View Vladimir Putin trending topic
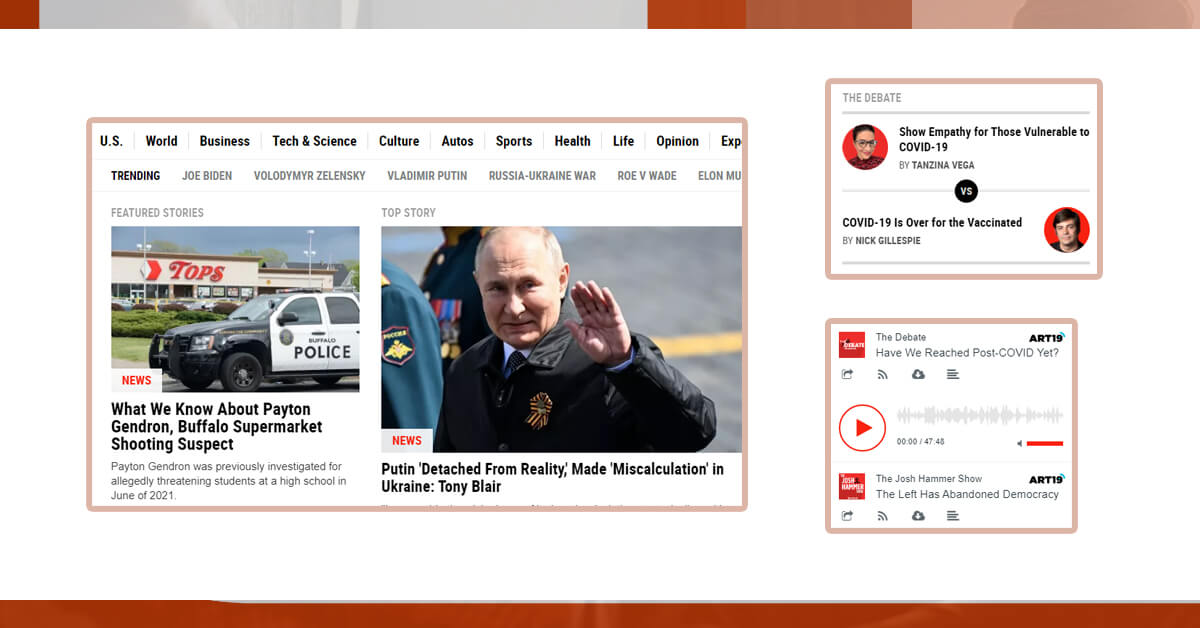 (427, 176)
